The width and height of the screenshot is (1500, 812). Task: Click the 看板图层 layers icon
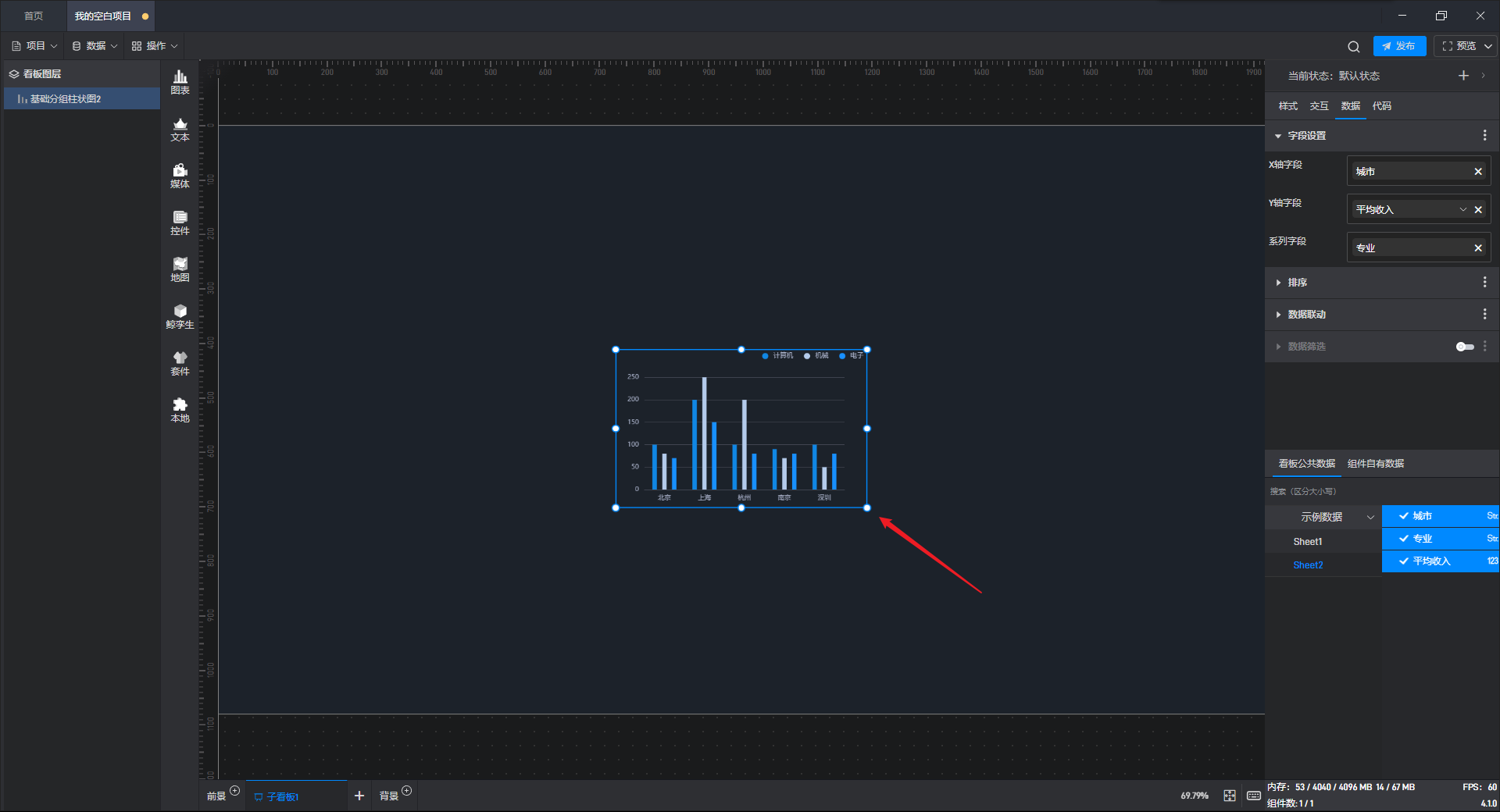14,74
